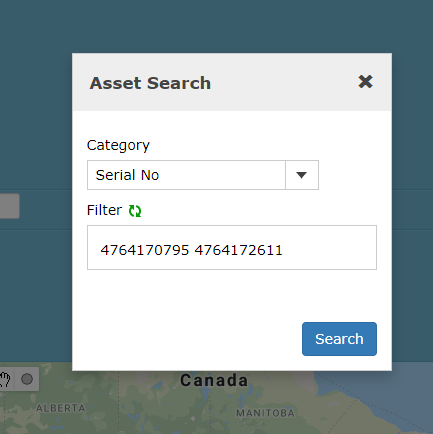The width and height of the screenshot is (433, 434).
Task: Click the Manitoba label on map
Action: pyautogui.click(x=265, y=413)
